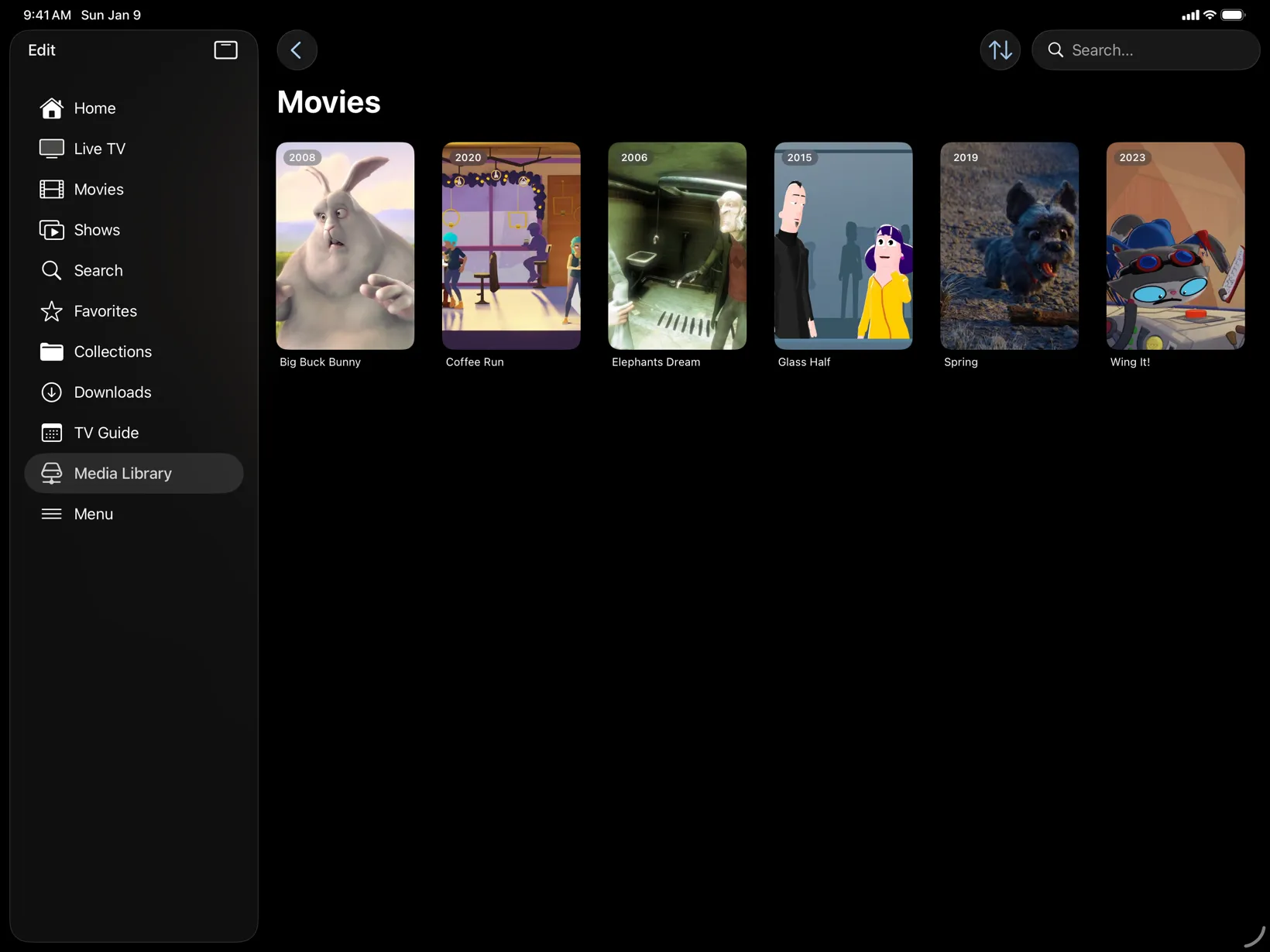This screenshot has width=1270, height=952.
Task: Select the Elephants Dream poster
Action: [678, 245]
